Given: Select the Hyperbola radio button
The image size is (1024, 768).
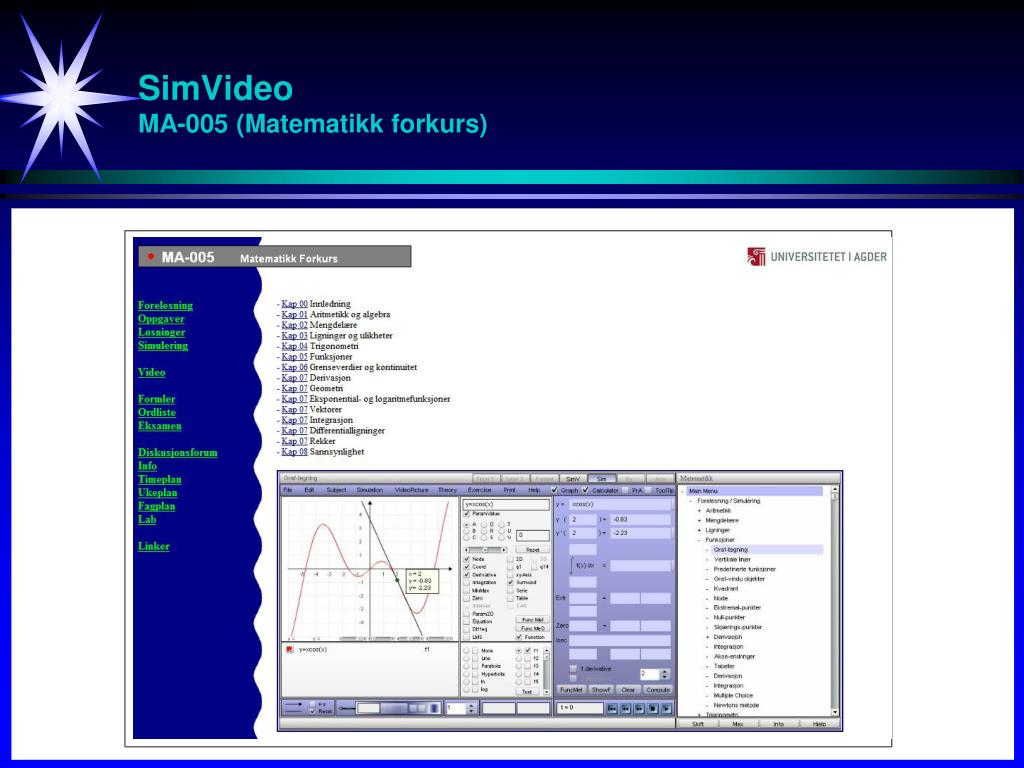Looking at the screenshot, I should (467, 674).
